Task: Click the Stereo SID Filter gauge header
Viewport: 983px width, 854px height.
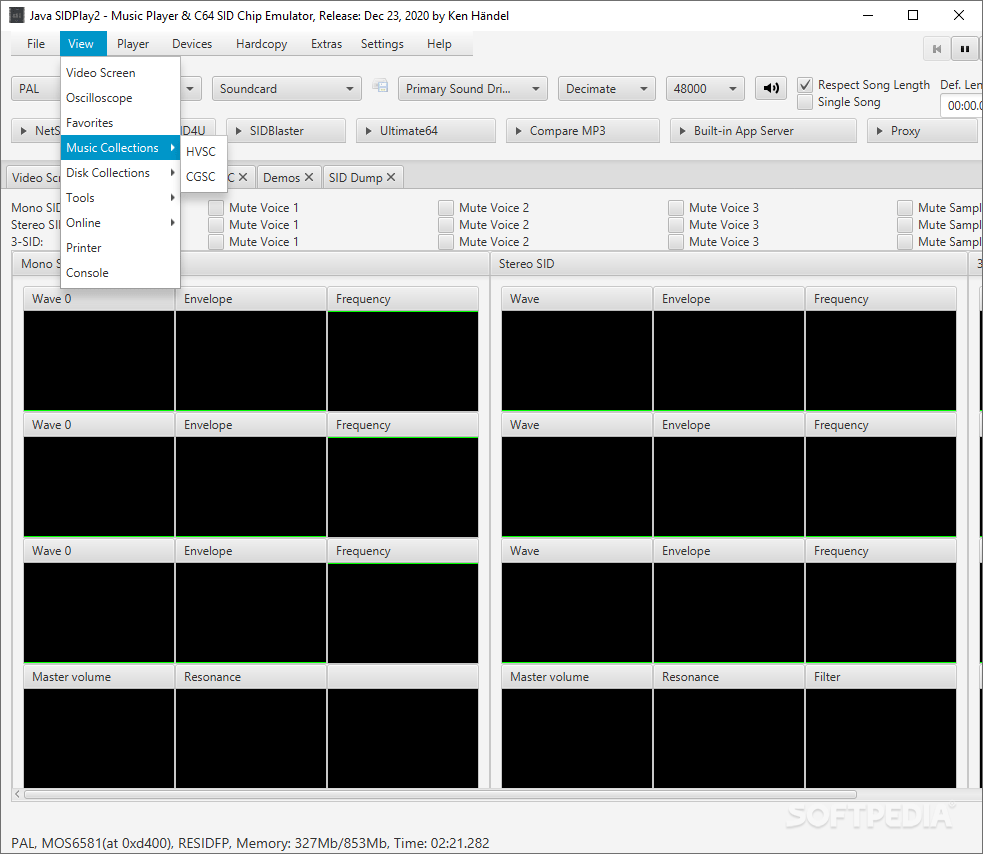Action: coord(881,677)
